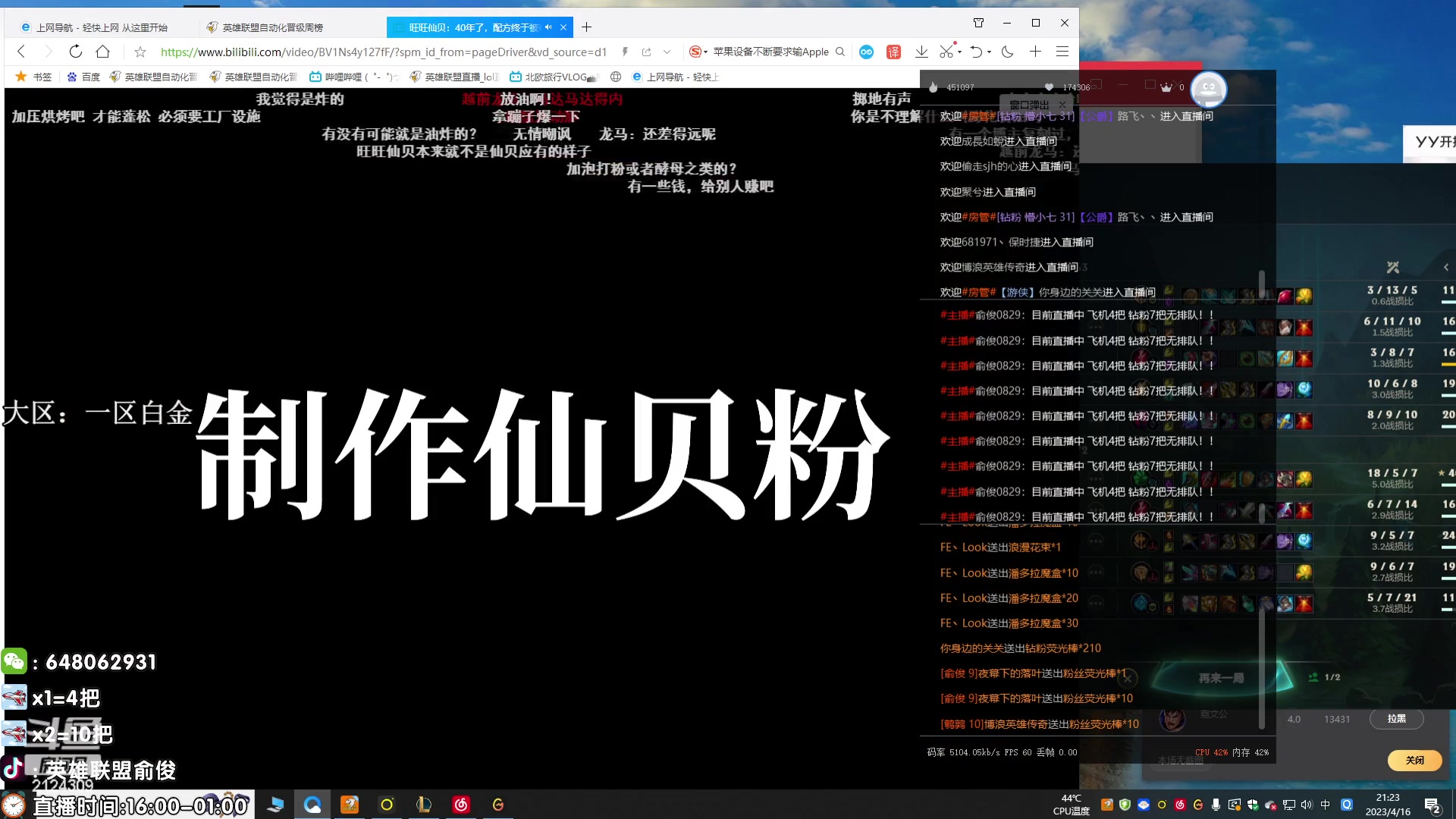Open the 书签 bookmarks folder
Image resolution: width=1456 pixels, height=819 pixels.
(x=34, y=77)
